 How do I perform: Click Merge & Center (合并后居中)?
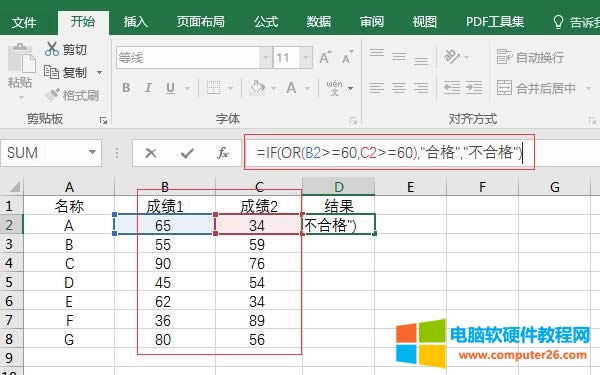[536, 88]
